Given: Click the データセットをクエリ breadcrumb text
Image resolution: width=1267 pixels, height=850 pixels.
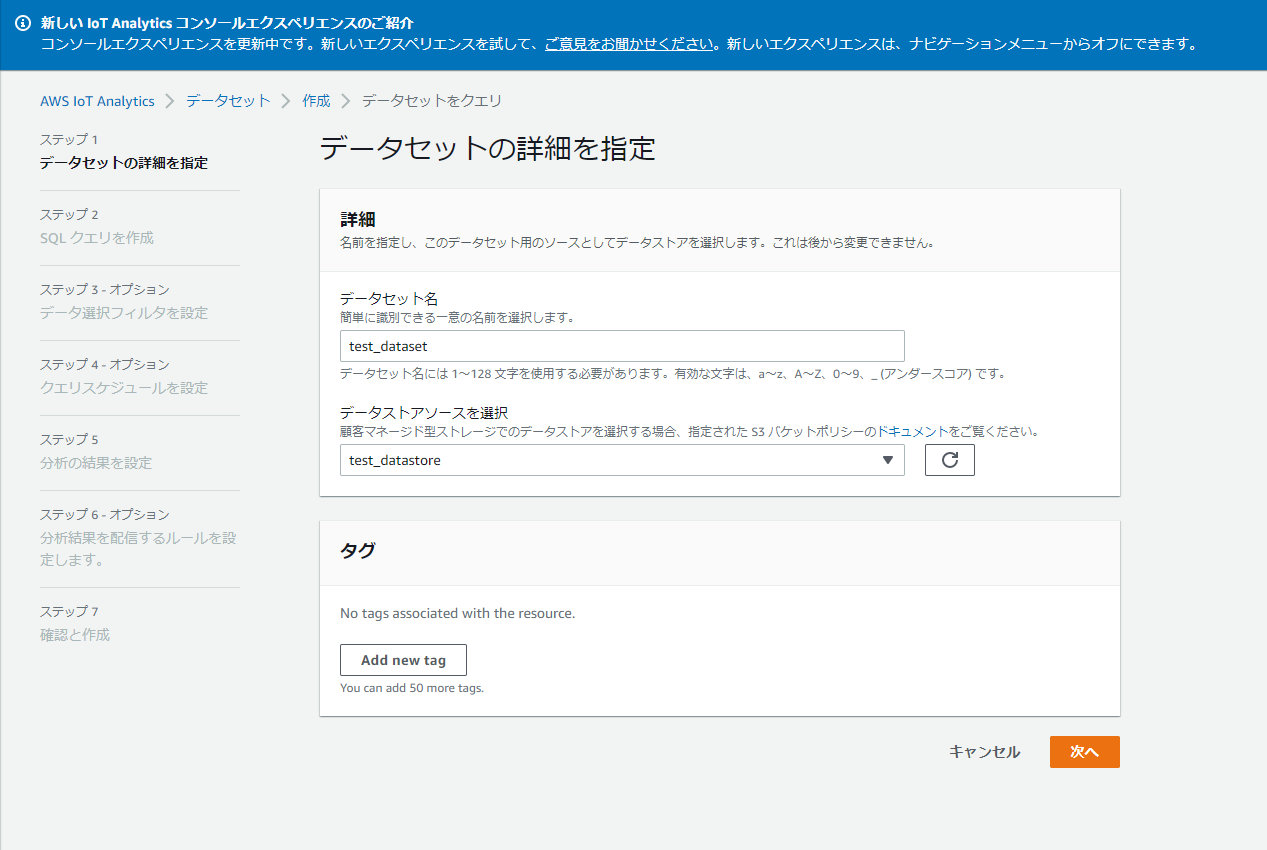Looking at the screenshot, I should (432, 101).
